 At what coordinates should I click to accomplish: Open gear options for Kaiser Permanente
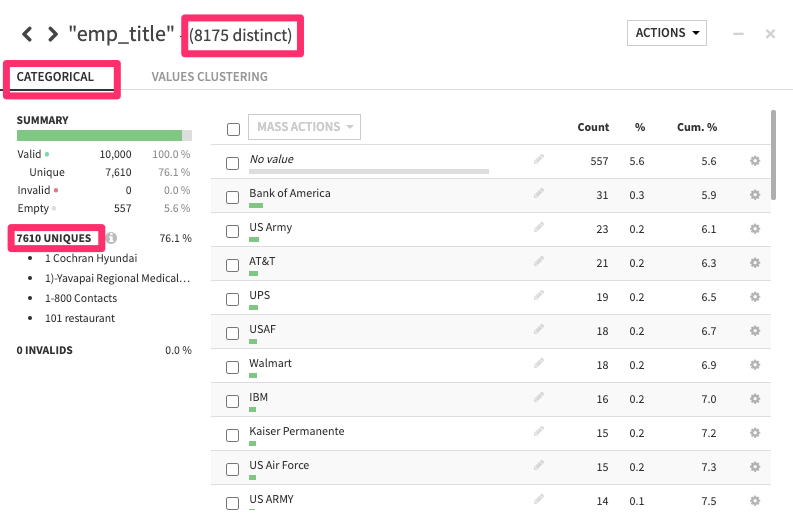click(755, 433)
